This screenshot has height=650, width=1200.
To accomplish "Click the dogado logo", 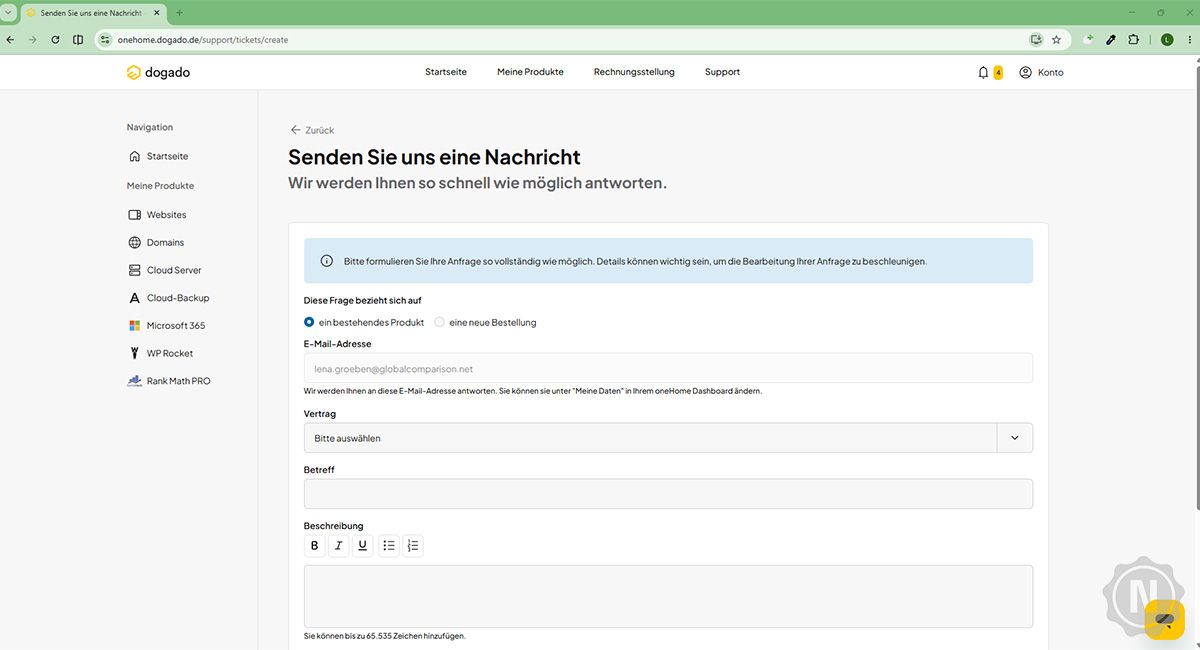I will pos(158,72).
